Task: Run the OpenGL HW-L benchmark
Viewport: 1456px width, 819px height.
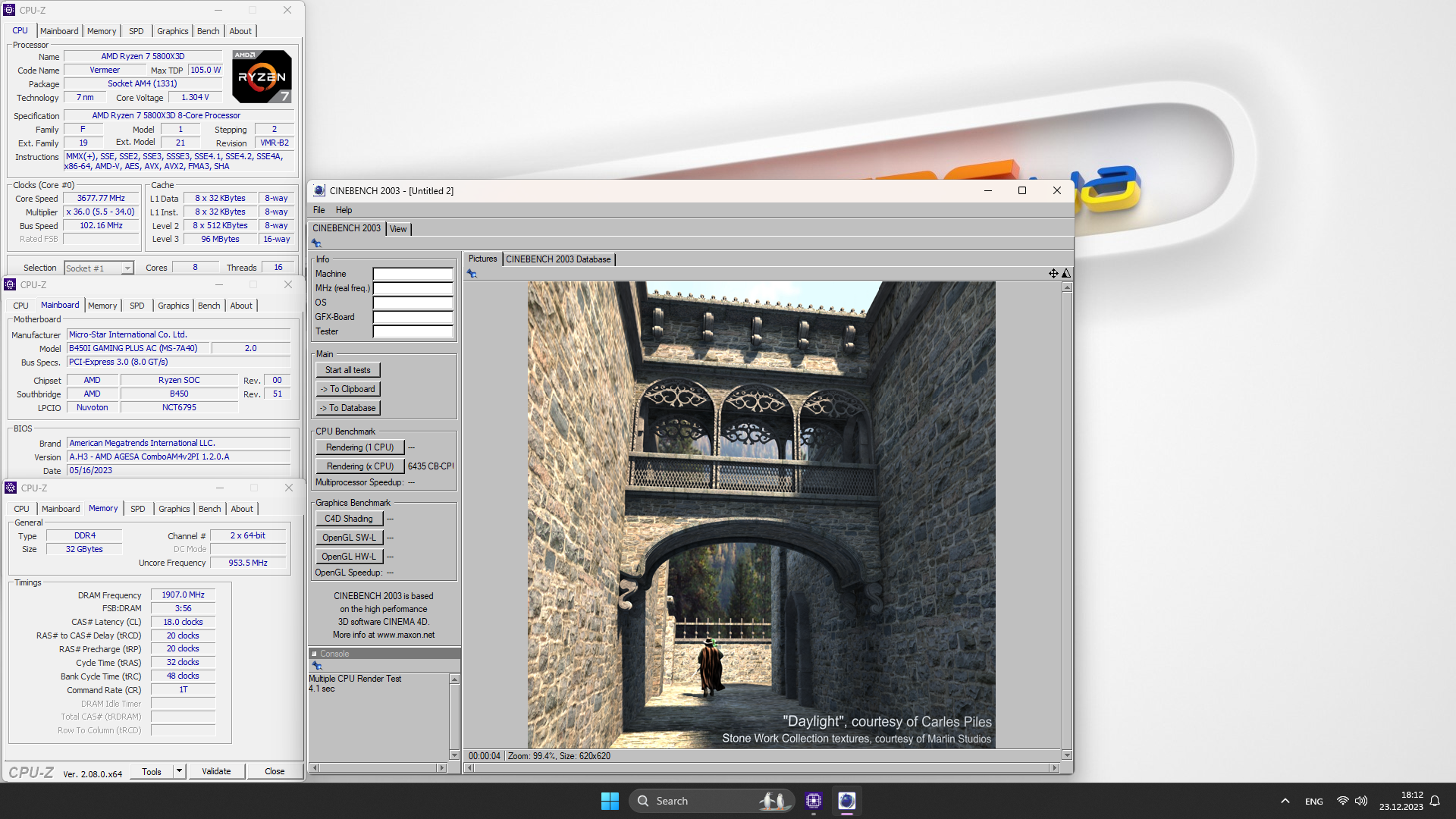Action: point(349,557)
